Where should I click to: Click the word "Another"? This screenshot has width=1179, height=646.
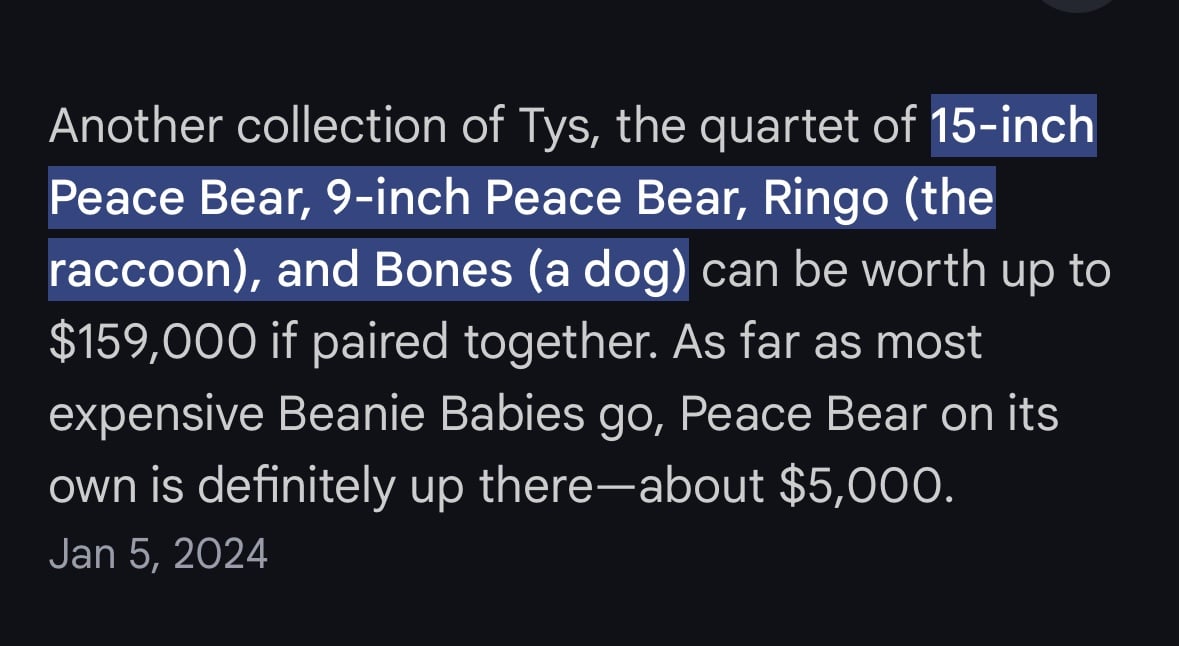tap(136, 126)
